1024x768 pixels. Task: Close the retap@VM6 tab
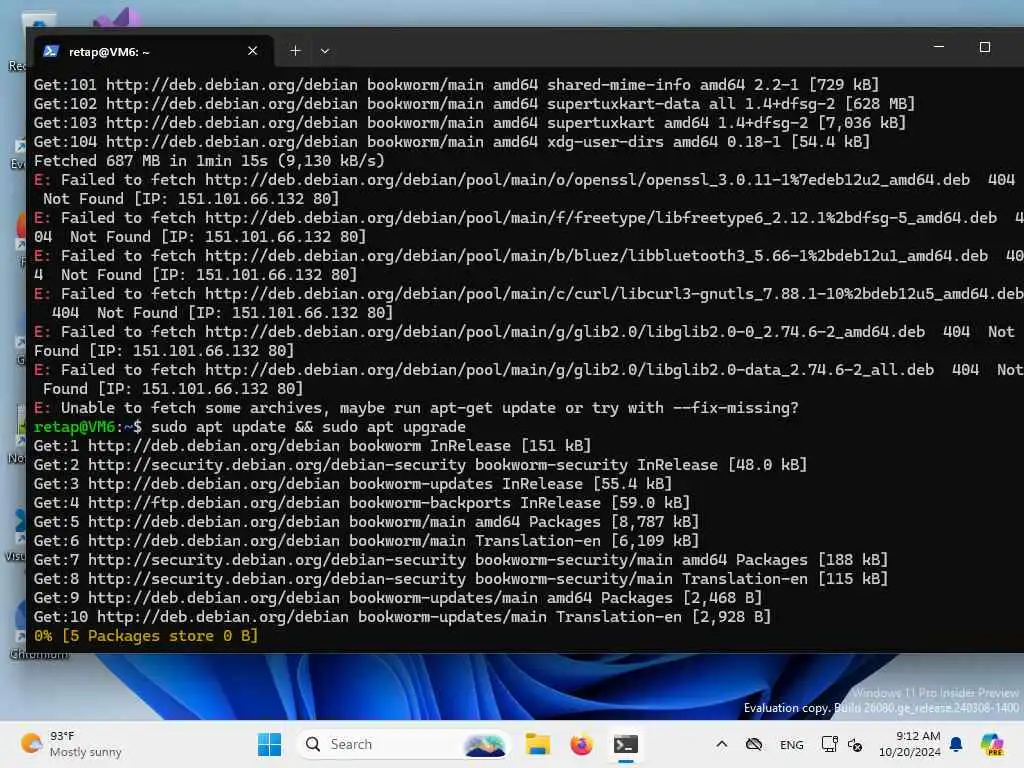coord(253,51)
